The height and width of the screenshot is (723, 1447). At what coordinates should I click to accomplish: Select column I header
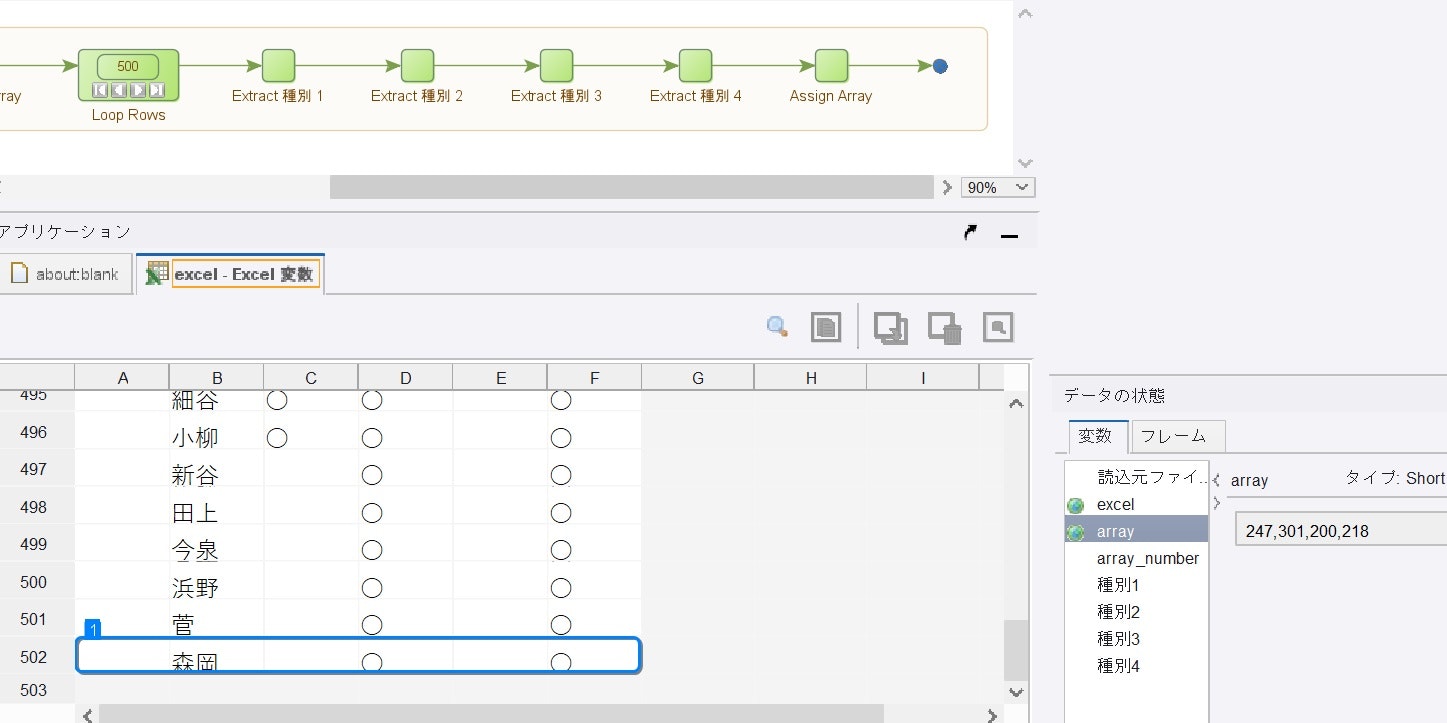[x=923, y=377]
